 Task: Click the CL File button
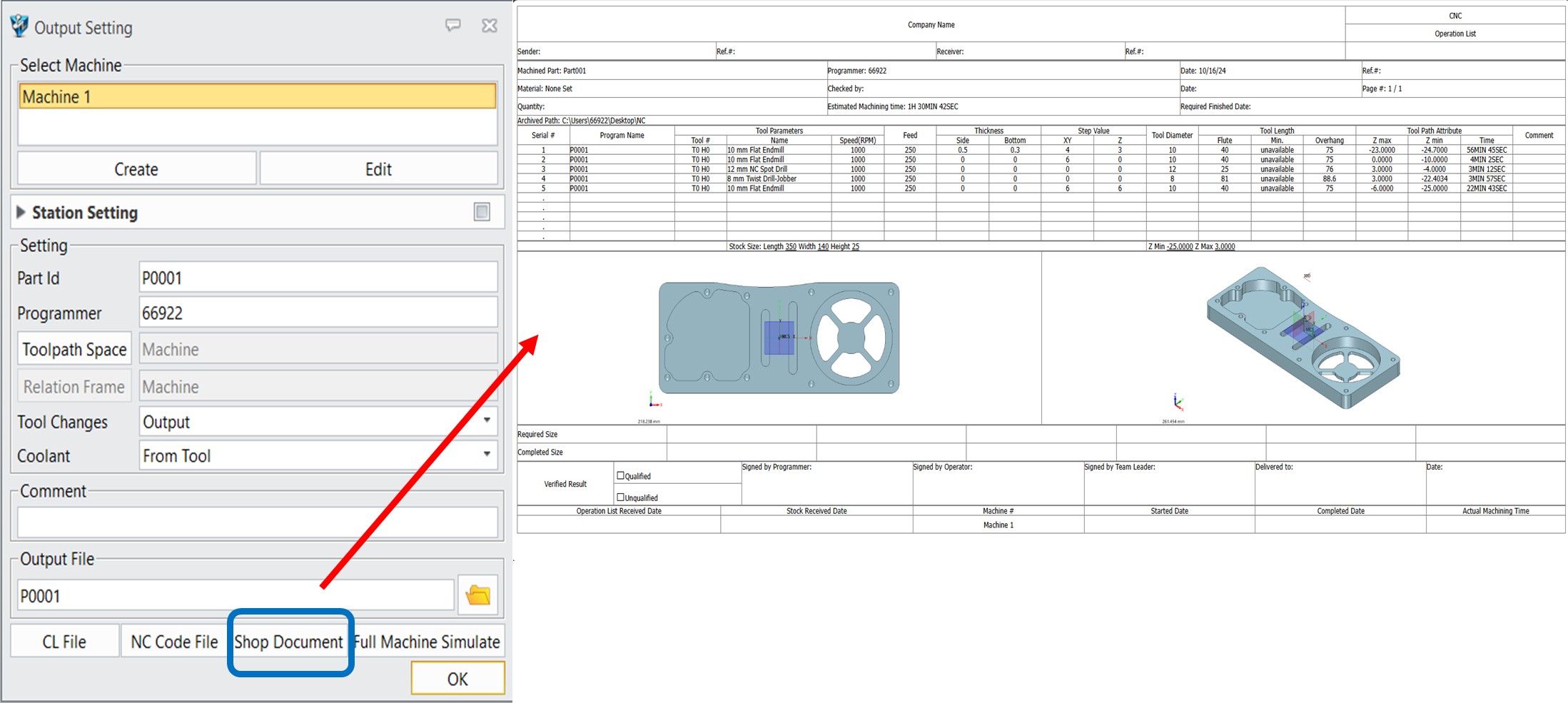coord(64,642)
